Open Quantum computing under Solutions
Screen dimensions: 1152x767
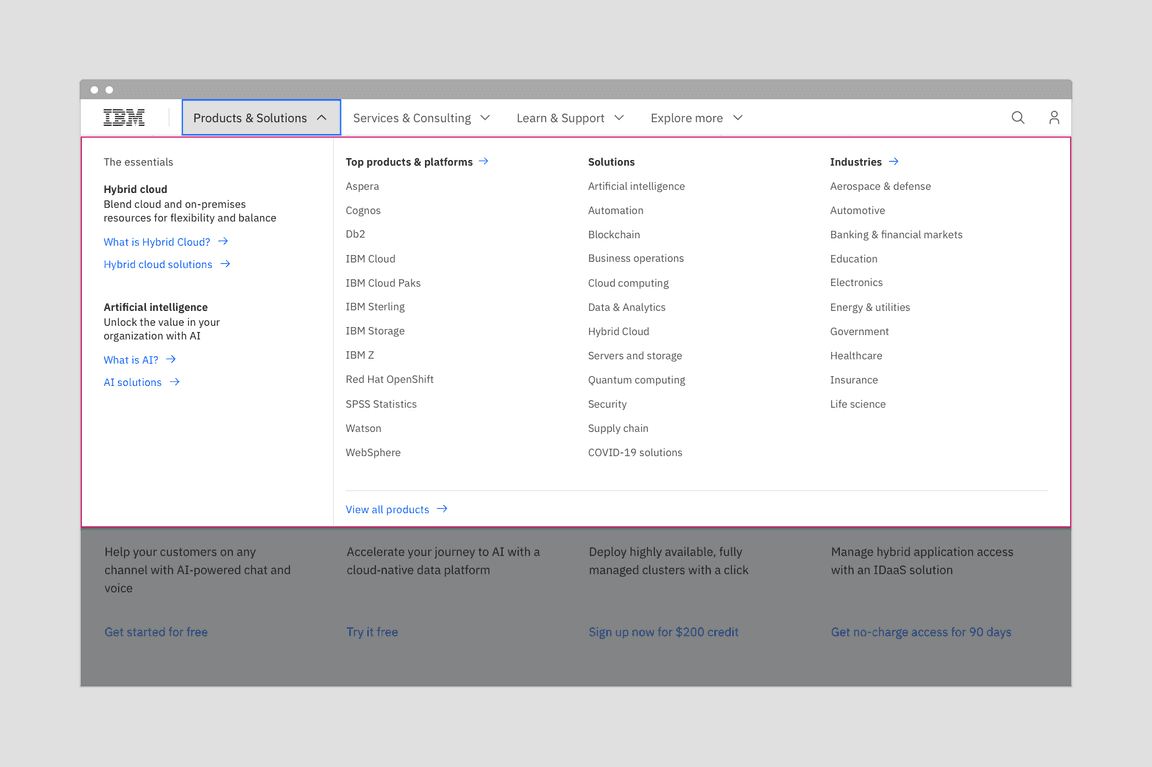coord(636,379)
